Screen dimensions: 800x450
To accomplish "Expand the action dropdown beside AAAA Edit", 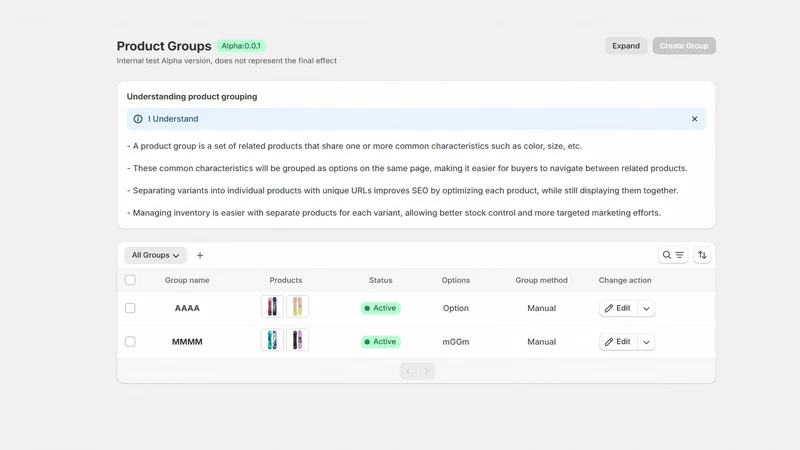I will point(646,308).
